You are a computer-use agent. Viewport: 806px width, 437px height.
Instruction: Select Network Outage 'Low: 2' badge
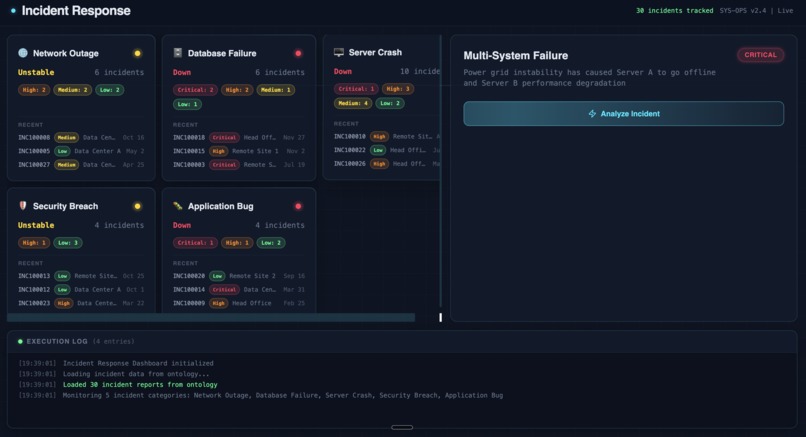109,90
